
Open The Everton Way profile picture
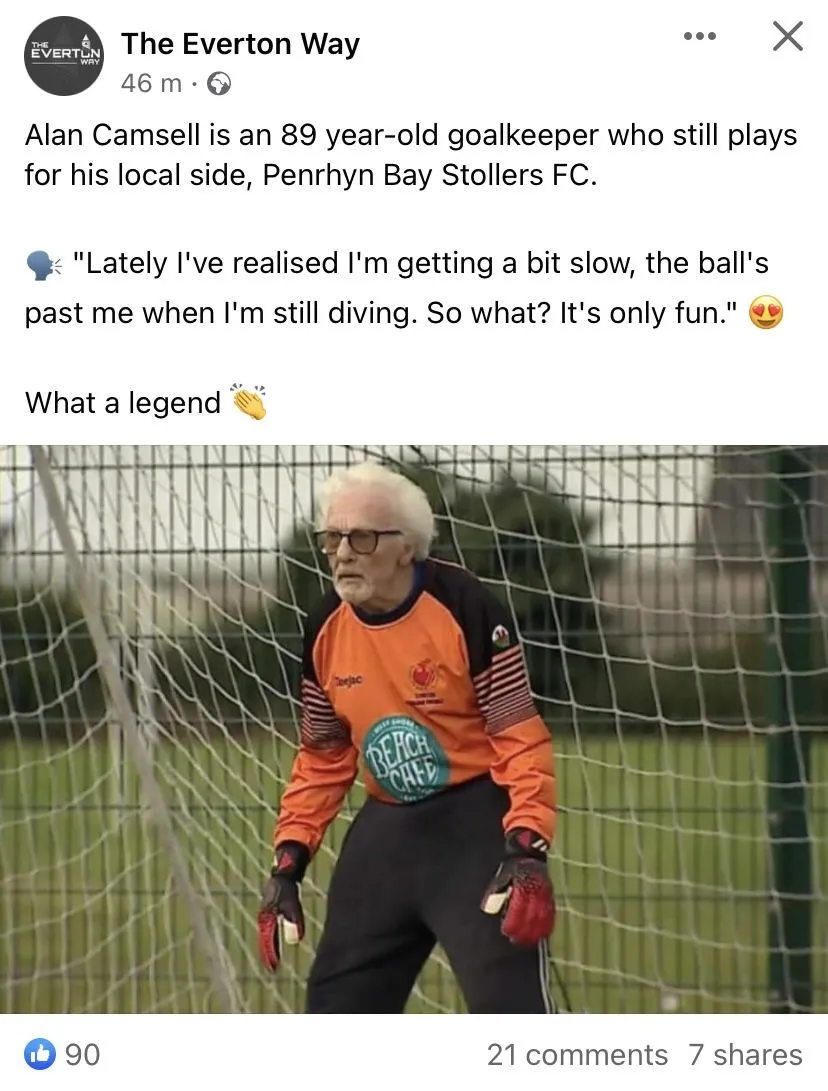pyautogui.click(x=63, y=56)
